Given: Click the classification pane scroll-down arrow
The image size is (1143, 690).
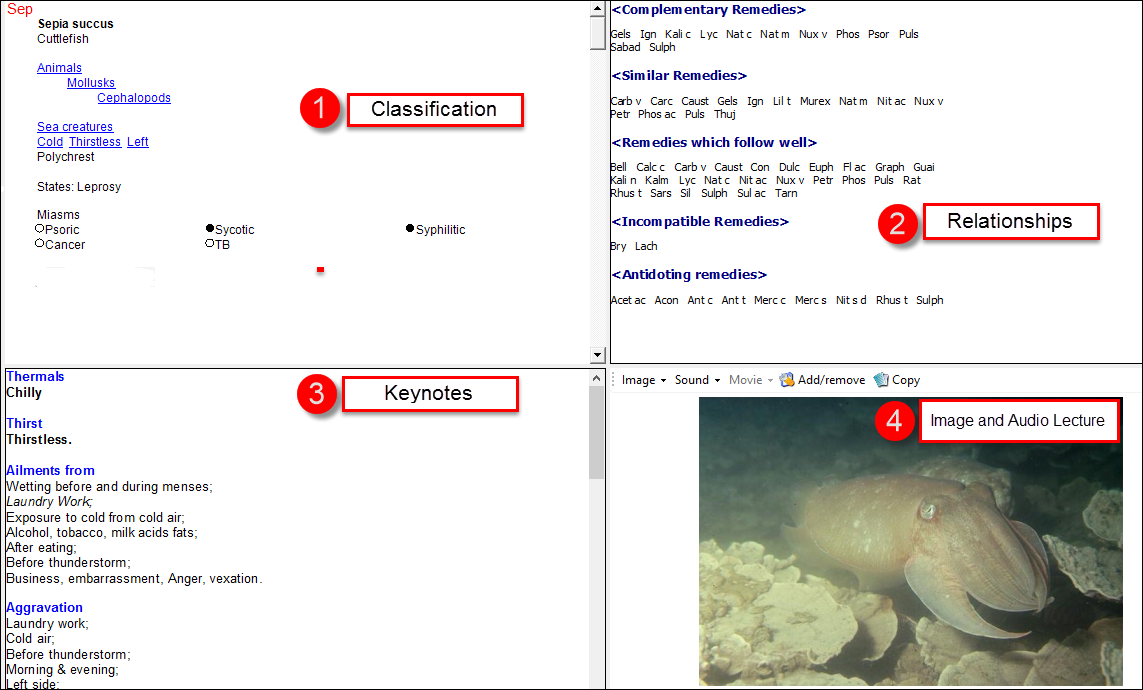Looking at the screenshot, I should (598, 355).
